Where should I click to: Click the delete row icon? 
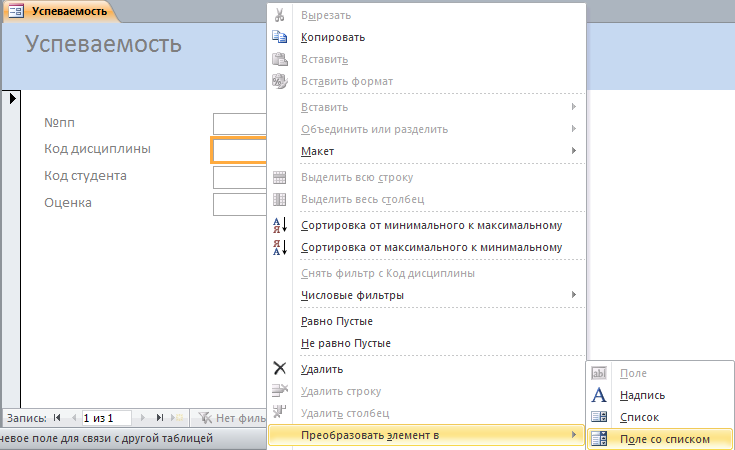coord(280,390)
